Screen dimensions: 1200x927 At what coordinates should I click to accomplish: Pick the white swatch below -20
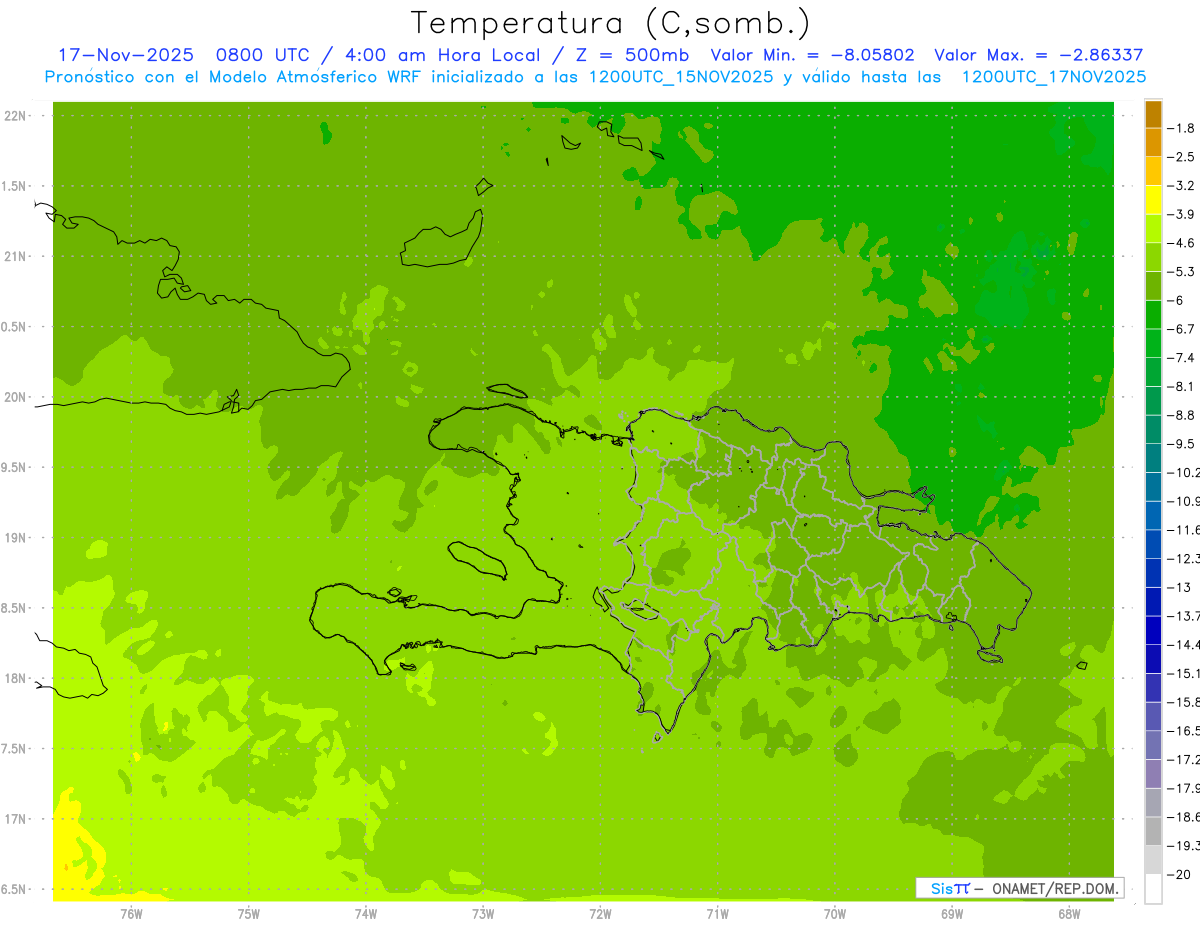tap(1153, 888)
